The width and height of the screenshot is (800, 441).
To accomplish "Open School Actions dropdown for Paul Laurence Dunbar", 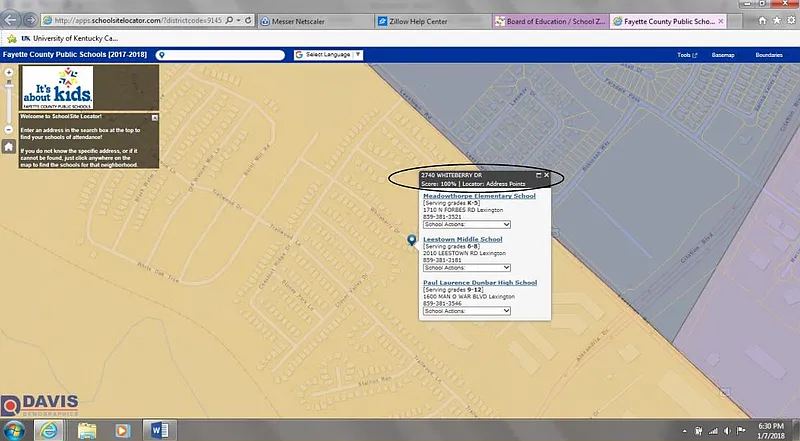I will (466, 311).
